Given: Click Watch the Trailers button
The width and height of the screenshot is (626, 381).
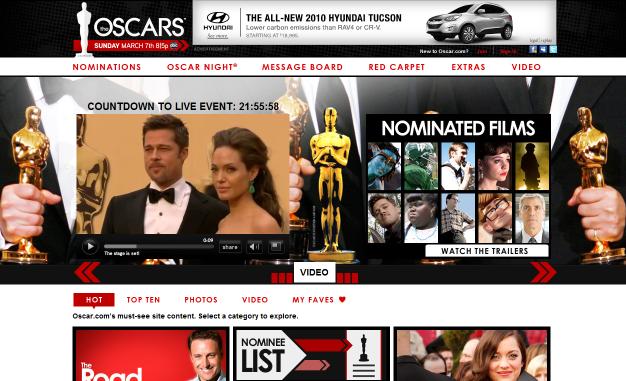Looking at the screenshot, I should tap(486, 251).
